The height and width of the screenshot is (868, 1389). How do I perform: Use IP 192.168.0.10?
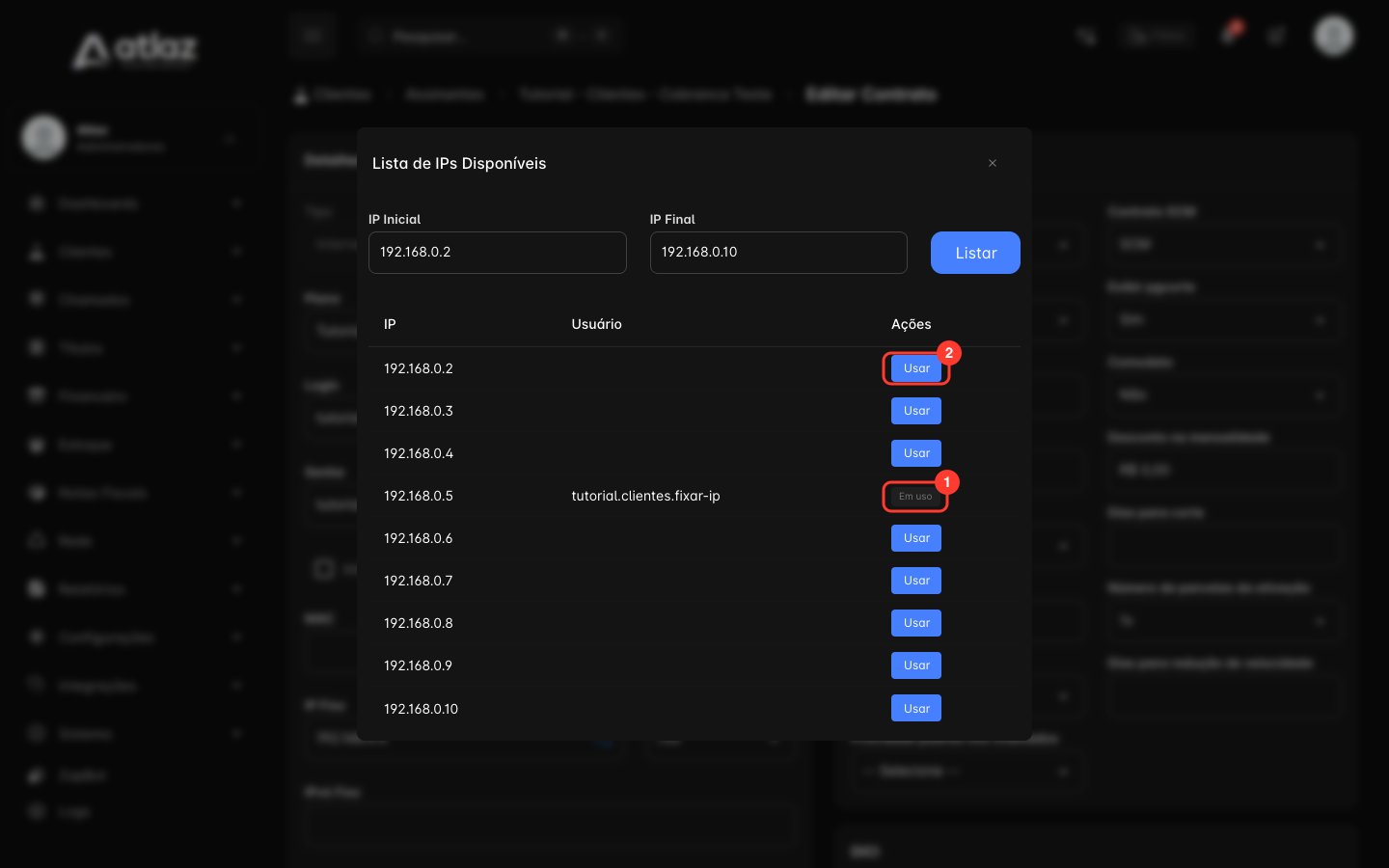coord(916,708)
